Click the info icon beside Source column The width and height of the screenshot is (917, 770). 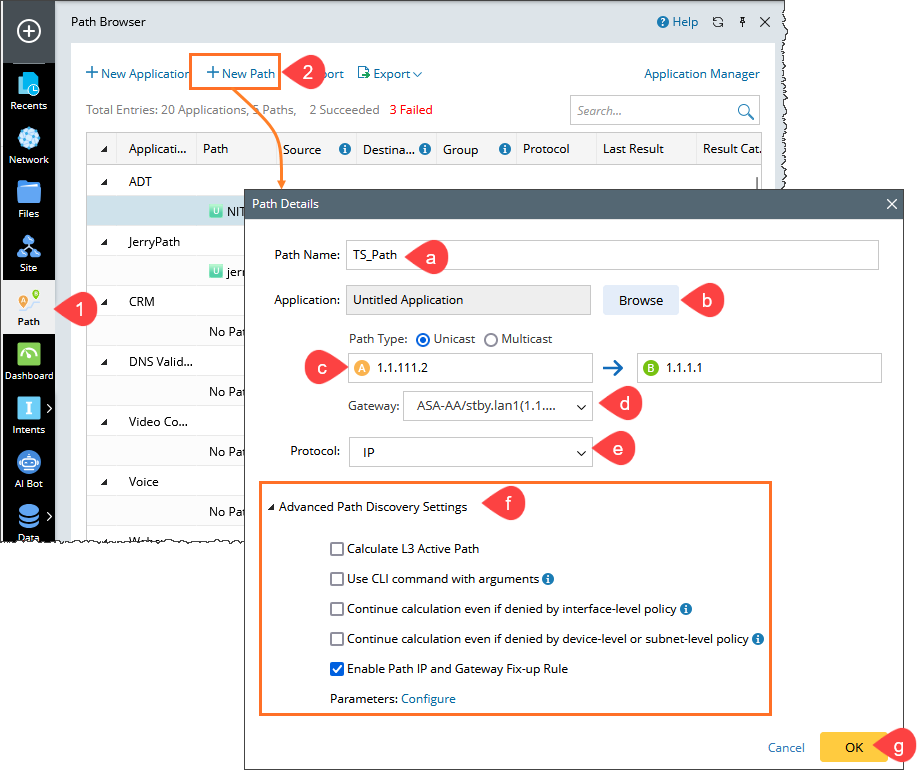tap(345, 149)
